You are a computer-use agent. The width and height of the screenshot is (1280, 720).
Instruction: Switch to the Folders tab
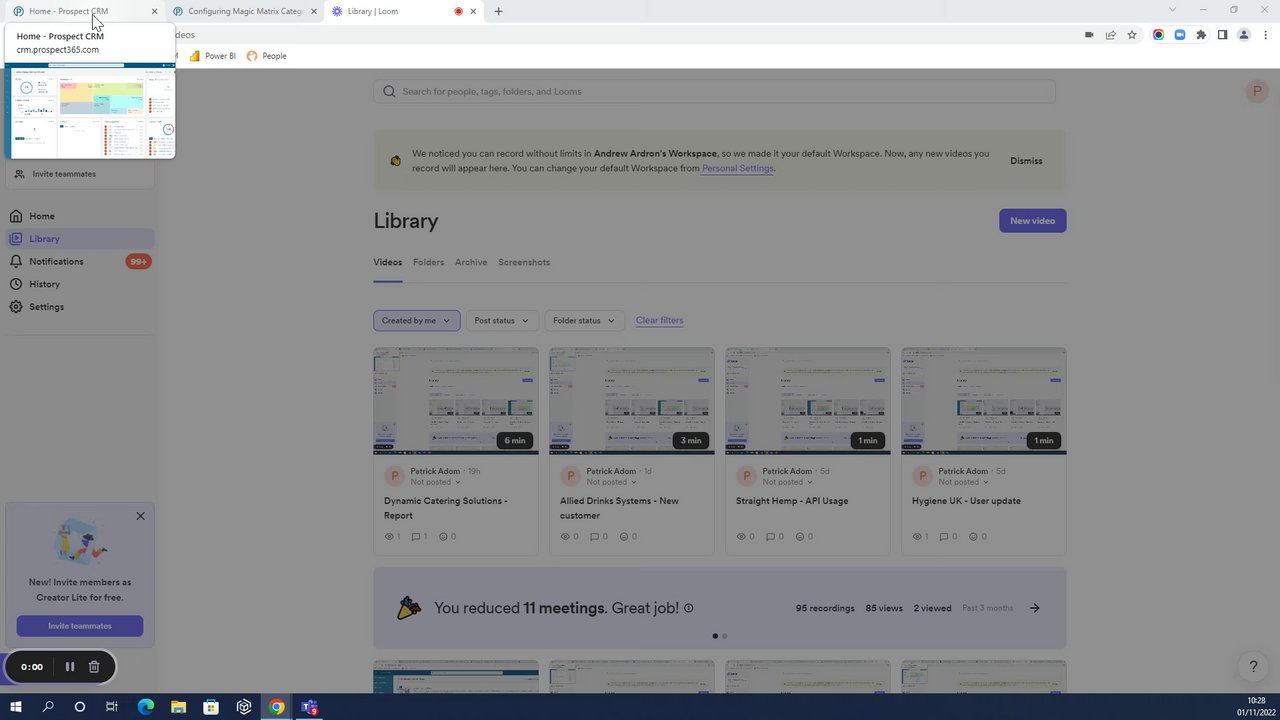pos(428,262)
